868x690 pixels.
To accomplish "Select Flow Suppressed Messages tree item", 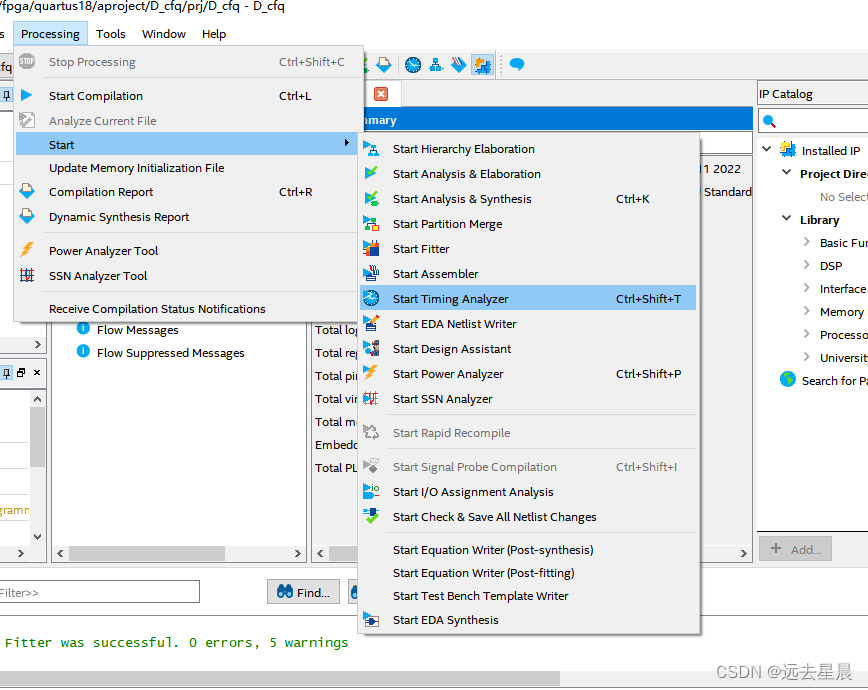I will click(x=170, y=353).
